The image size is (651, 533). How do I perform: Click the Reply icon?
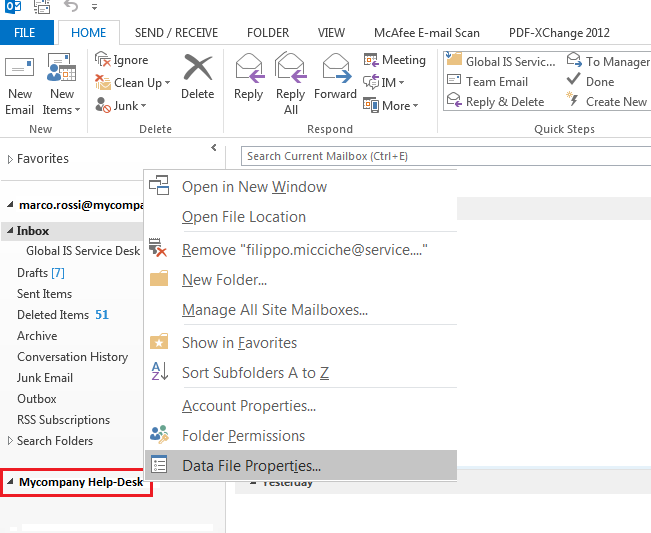coord(248,70)
